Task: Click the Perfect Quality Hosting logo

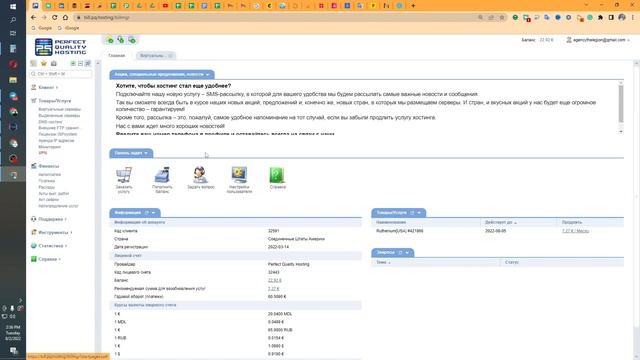Action: [x=60, y=47]
